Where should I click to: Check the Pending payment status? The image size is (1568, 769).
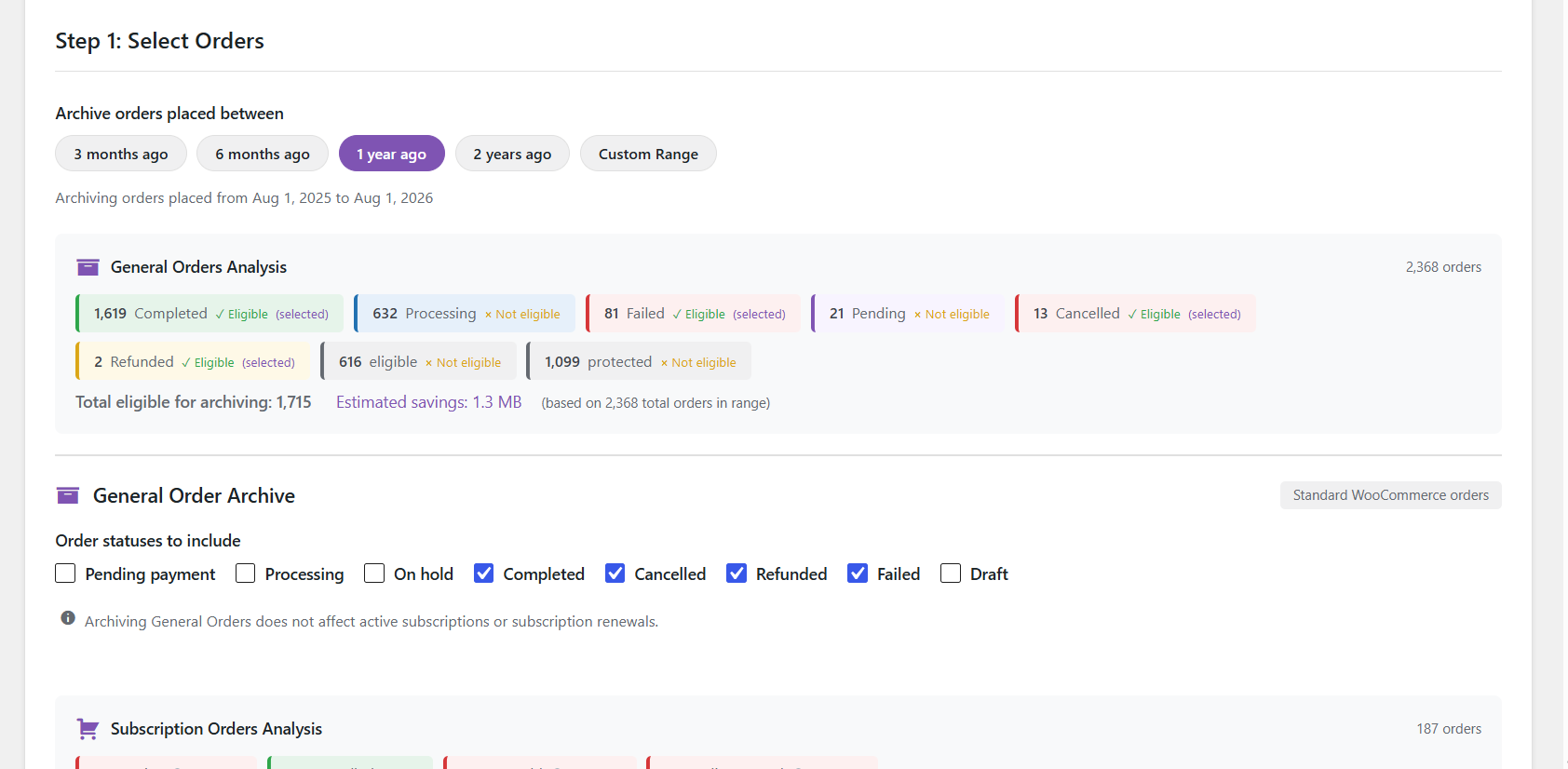pyautogui.click(x=65, y=573)
